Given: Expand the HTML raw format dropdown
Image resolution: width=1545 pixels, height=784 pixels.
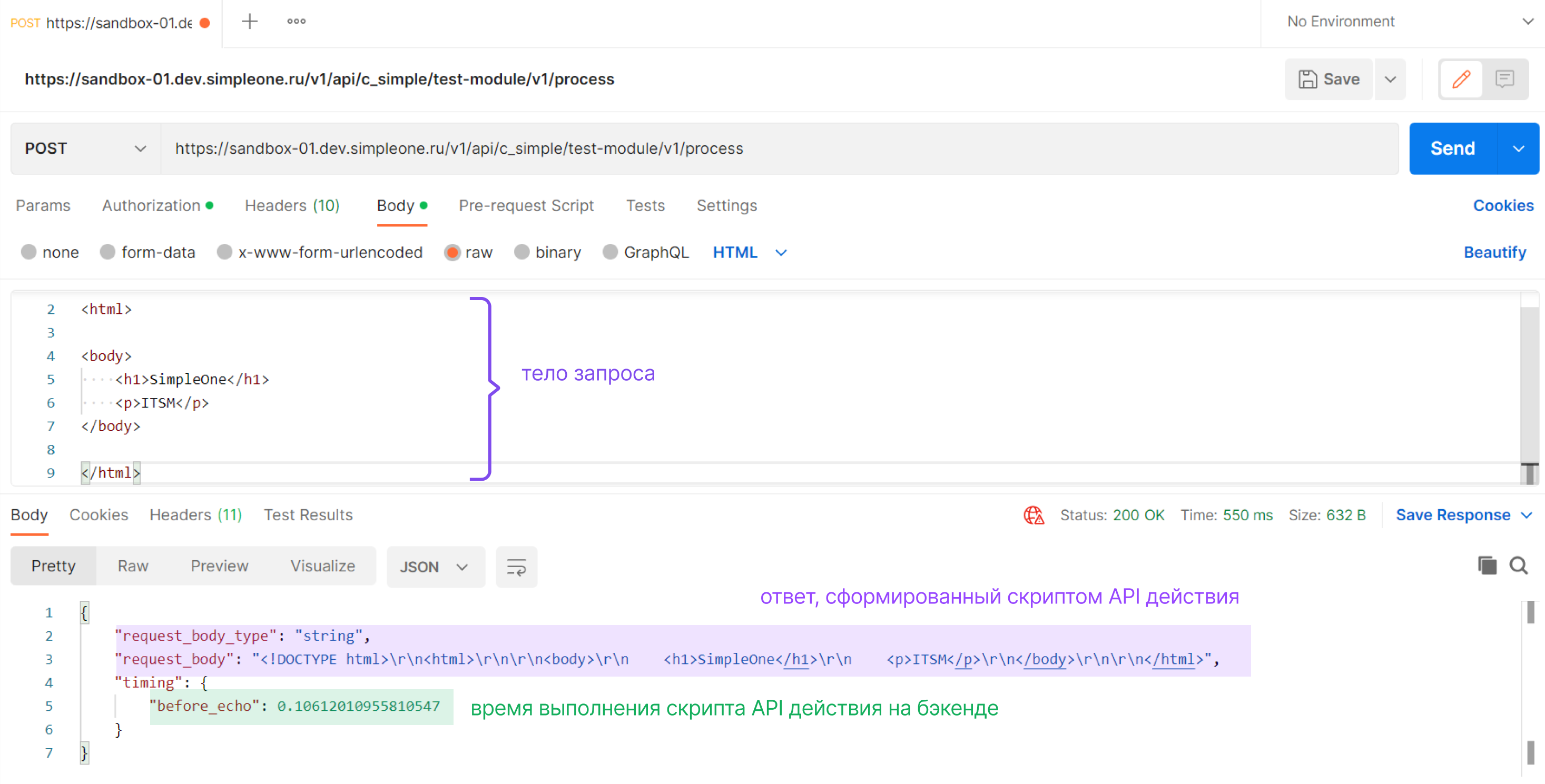Looking at the screenshot, I should point(750,252).
